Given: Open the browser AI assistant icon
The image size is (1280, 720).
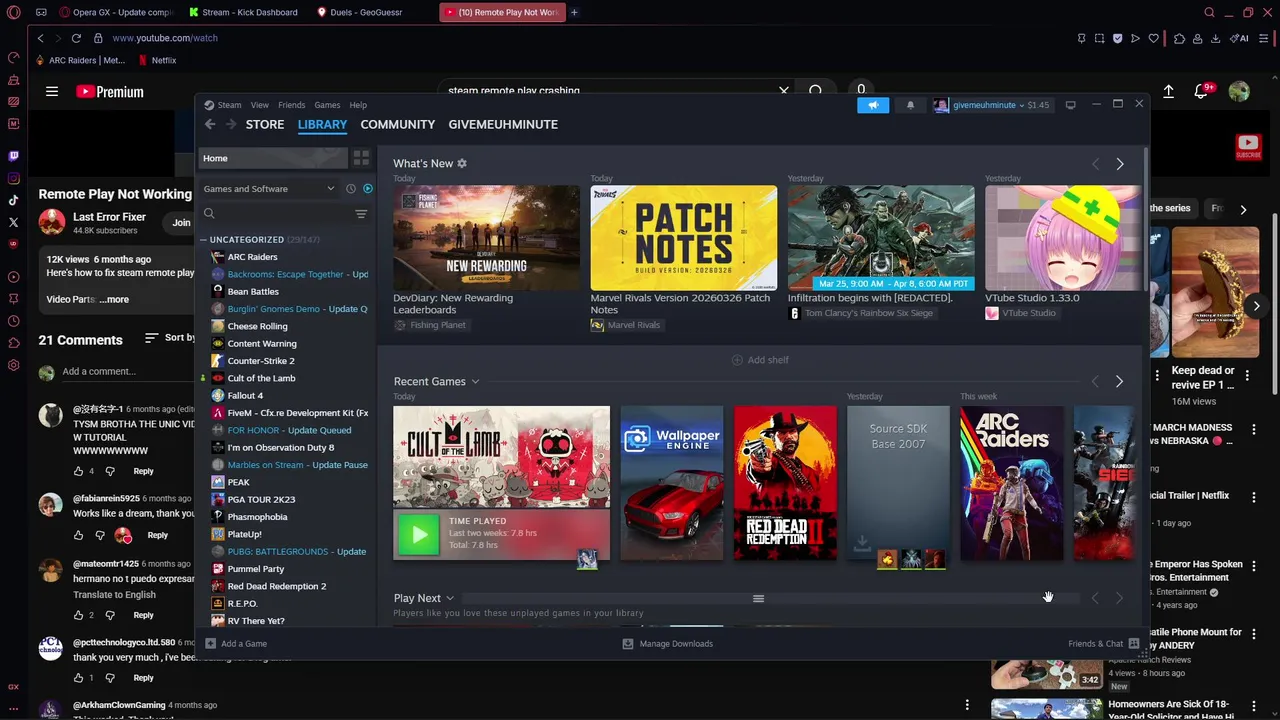Looking at the screenshot, I should (x=1240, y=39).
